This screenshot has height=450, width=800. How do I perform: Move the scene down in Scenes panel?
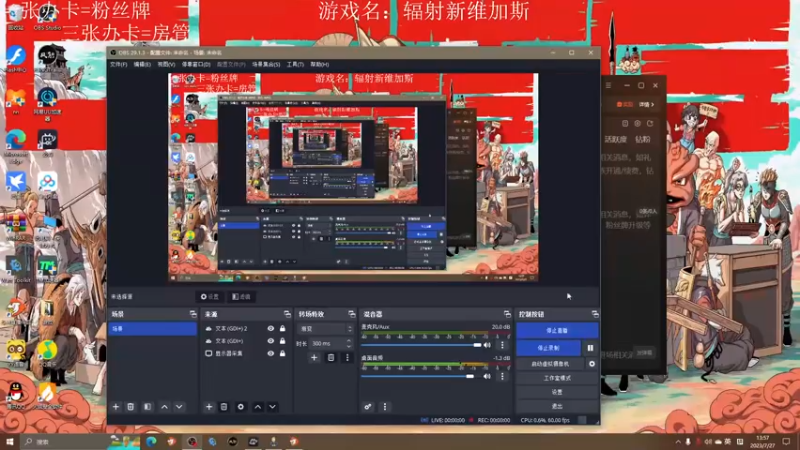(179, 407)
